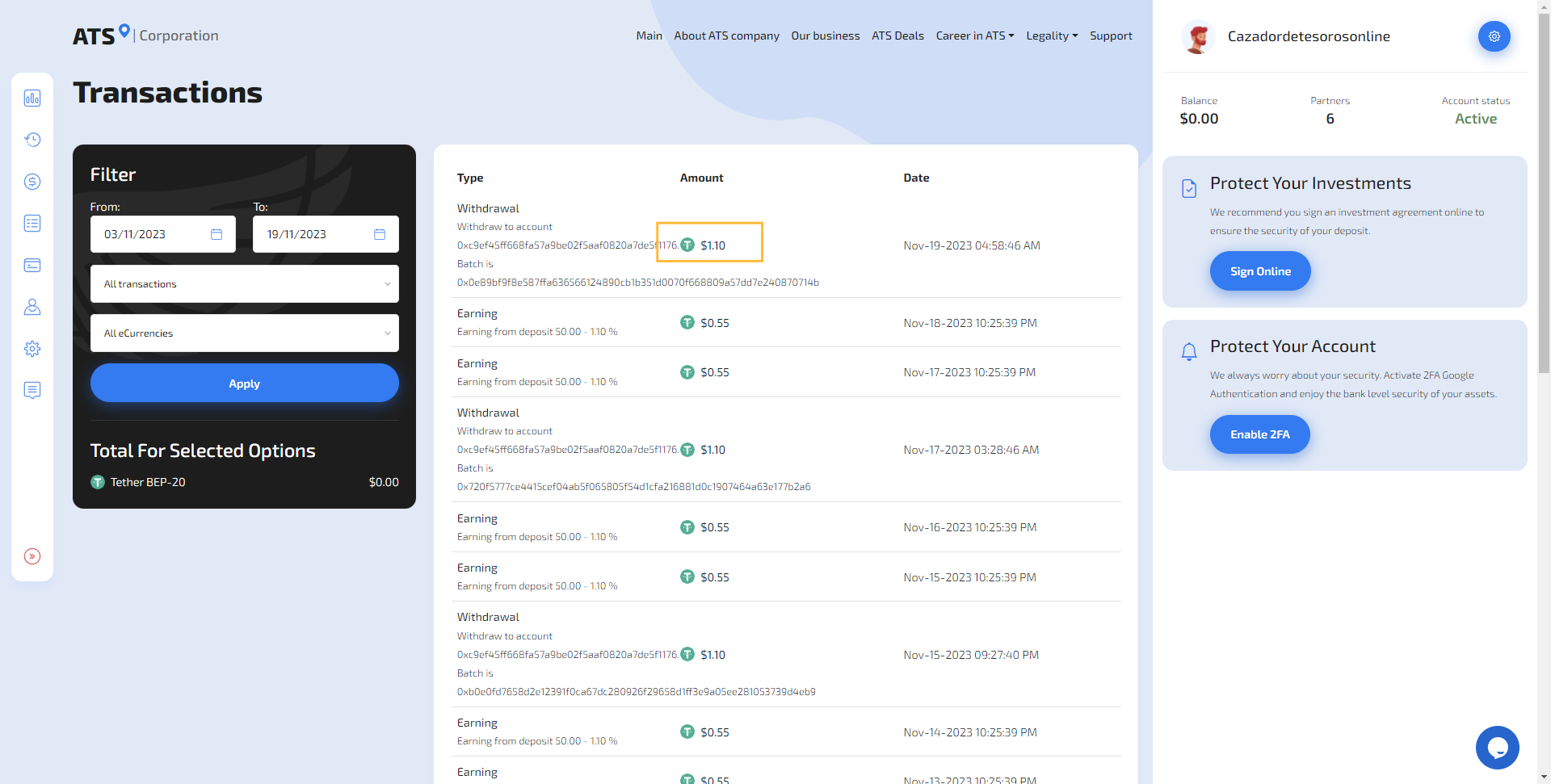The width and height of the screenshot is (1551, 784).
Task: Click the blue settings gear beside username
Action: tap(1494, 36)
